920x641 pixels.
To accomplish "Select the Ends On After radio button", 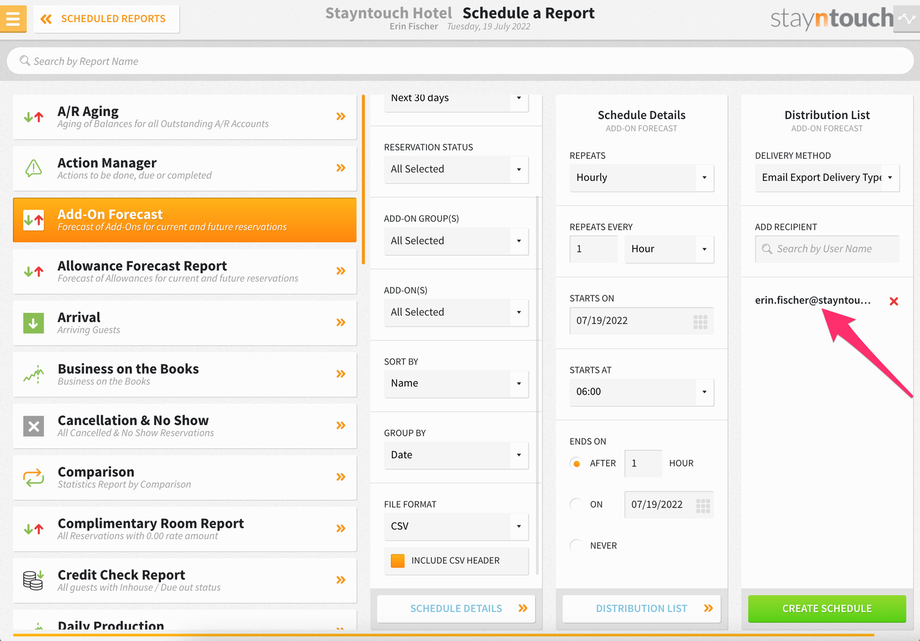I will [576, 463].
